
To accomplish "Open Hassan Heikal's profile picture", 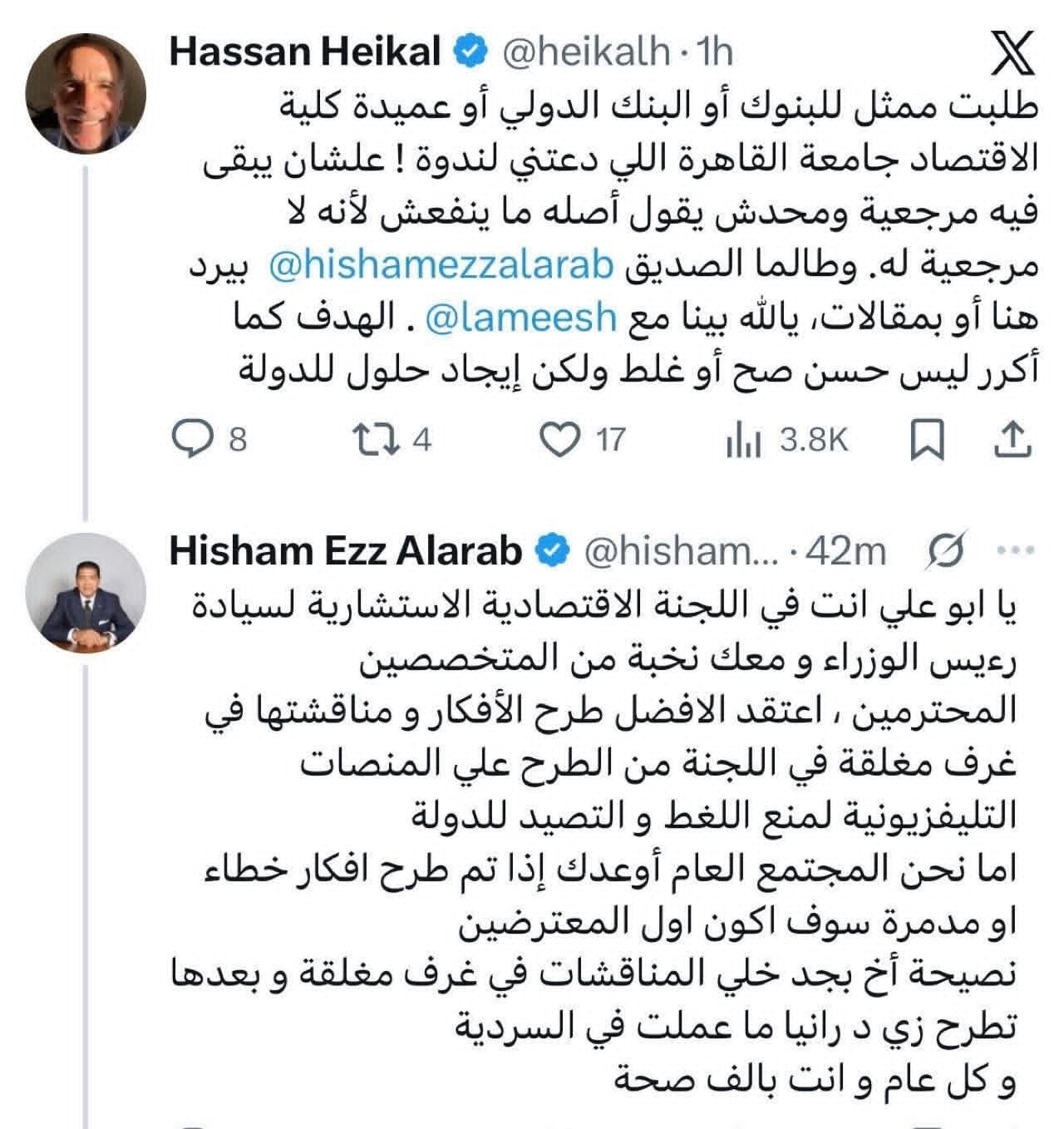I will 86,88.
